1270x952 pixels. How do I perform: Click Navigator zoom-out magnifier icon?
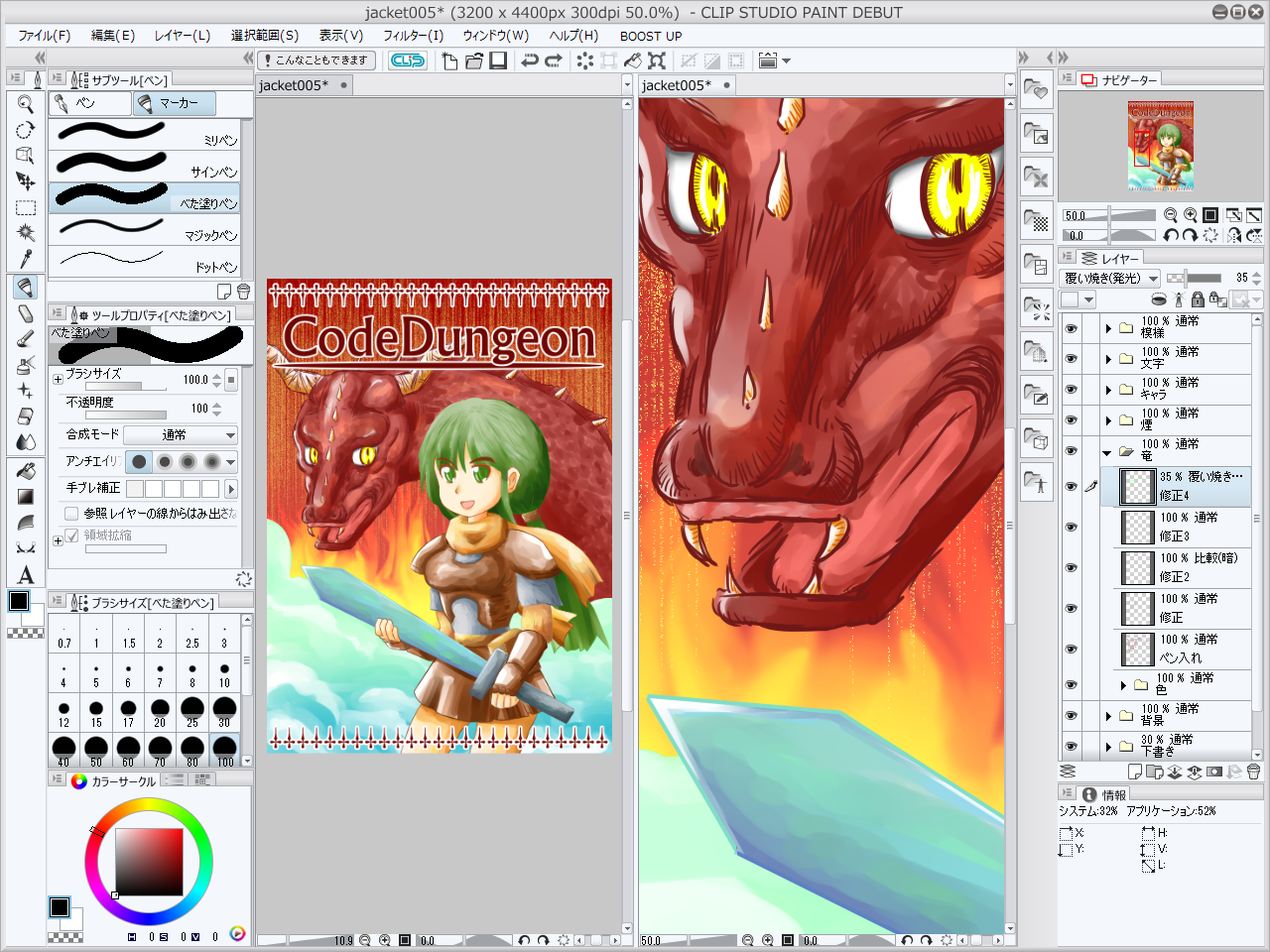point(1171,215)
